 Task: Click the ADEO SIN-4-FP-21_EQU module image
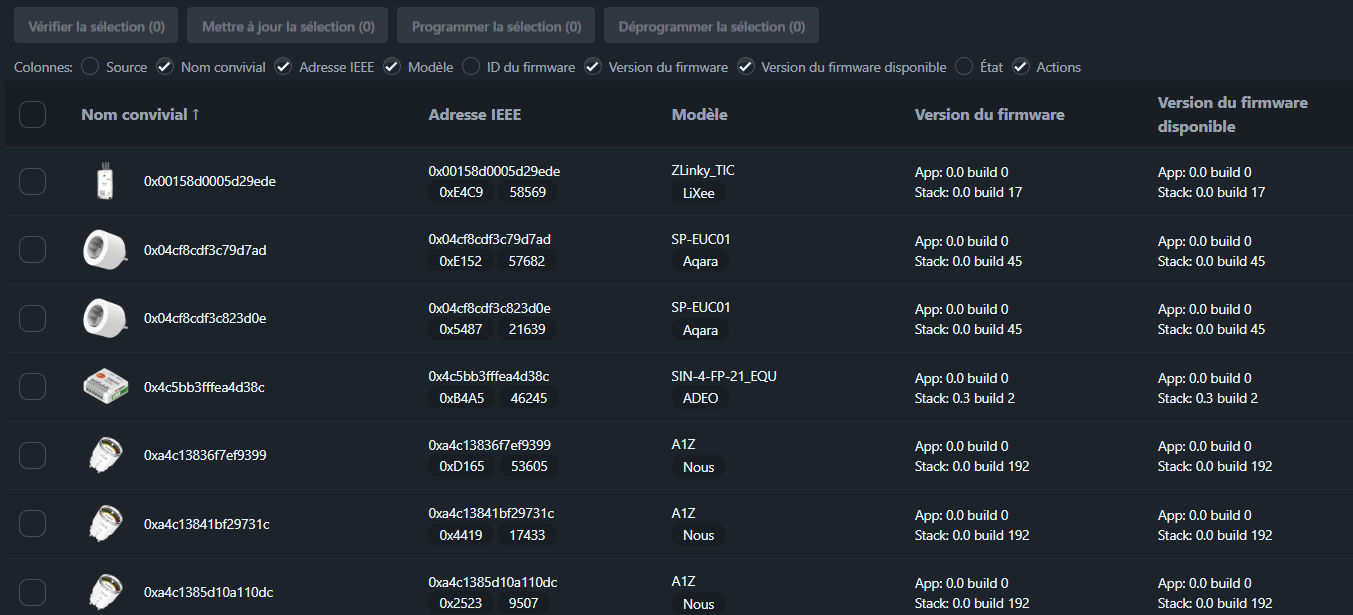point(104,387)
